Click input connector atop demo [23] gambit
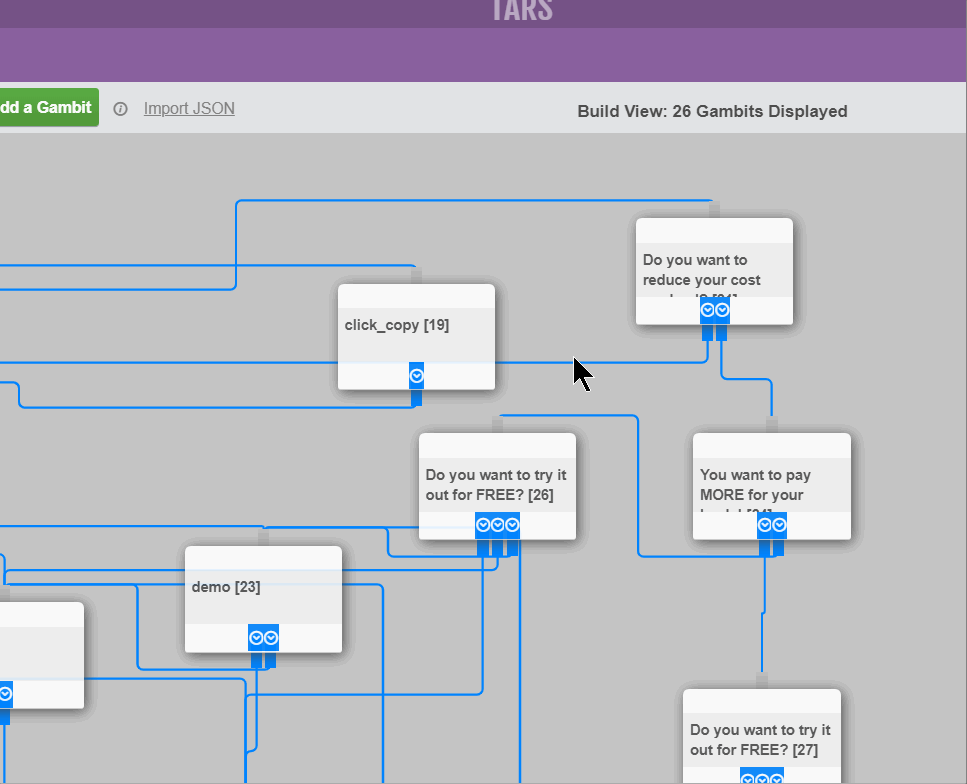Image resolution: width=967 pixels, height=784 pixels. [x=263, y=538]
